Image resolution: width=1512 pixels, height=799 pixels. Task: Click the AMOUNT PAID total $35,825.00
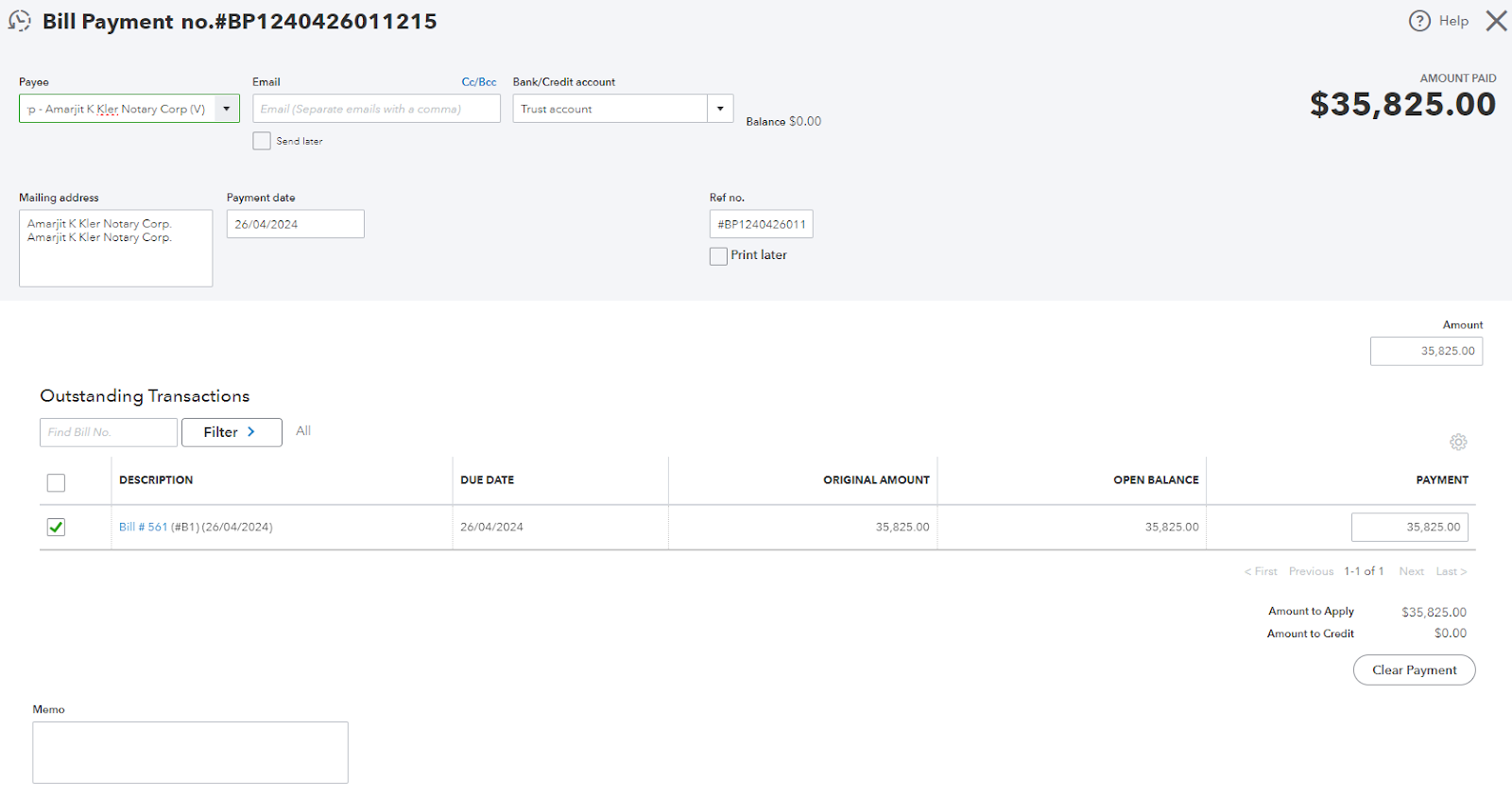(x=1402, y=104)
